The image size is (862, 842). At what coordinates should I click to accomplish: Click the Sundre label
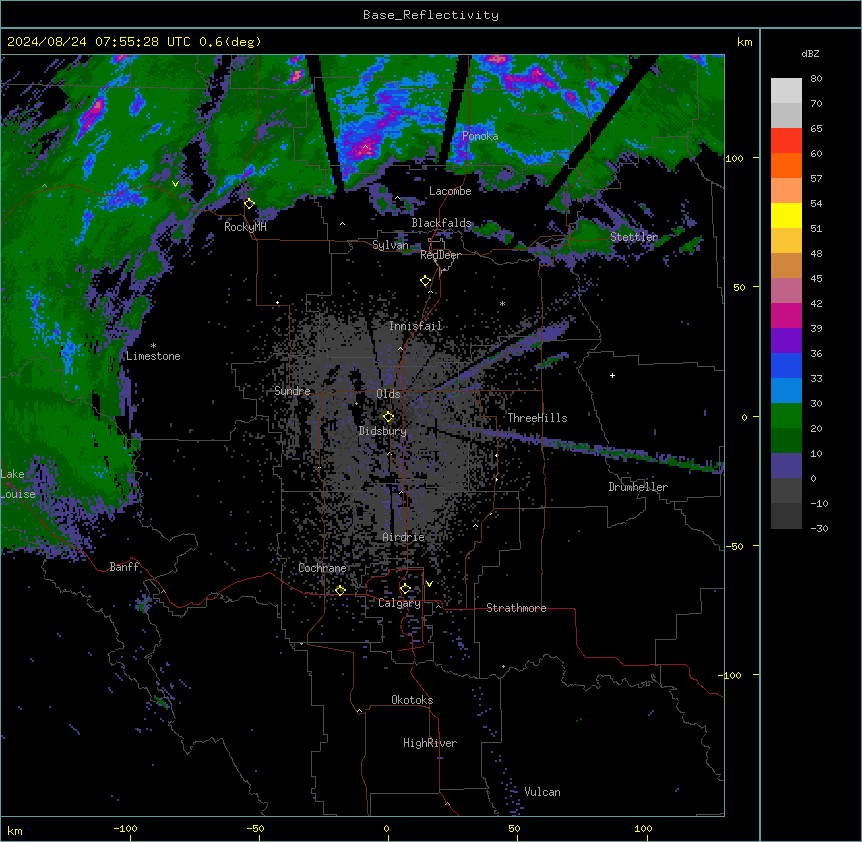tap(292, 391)
